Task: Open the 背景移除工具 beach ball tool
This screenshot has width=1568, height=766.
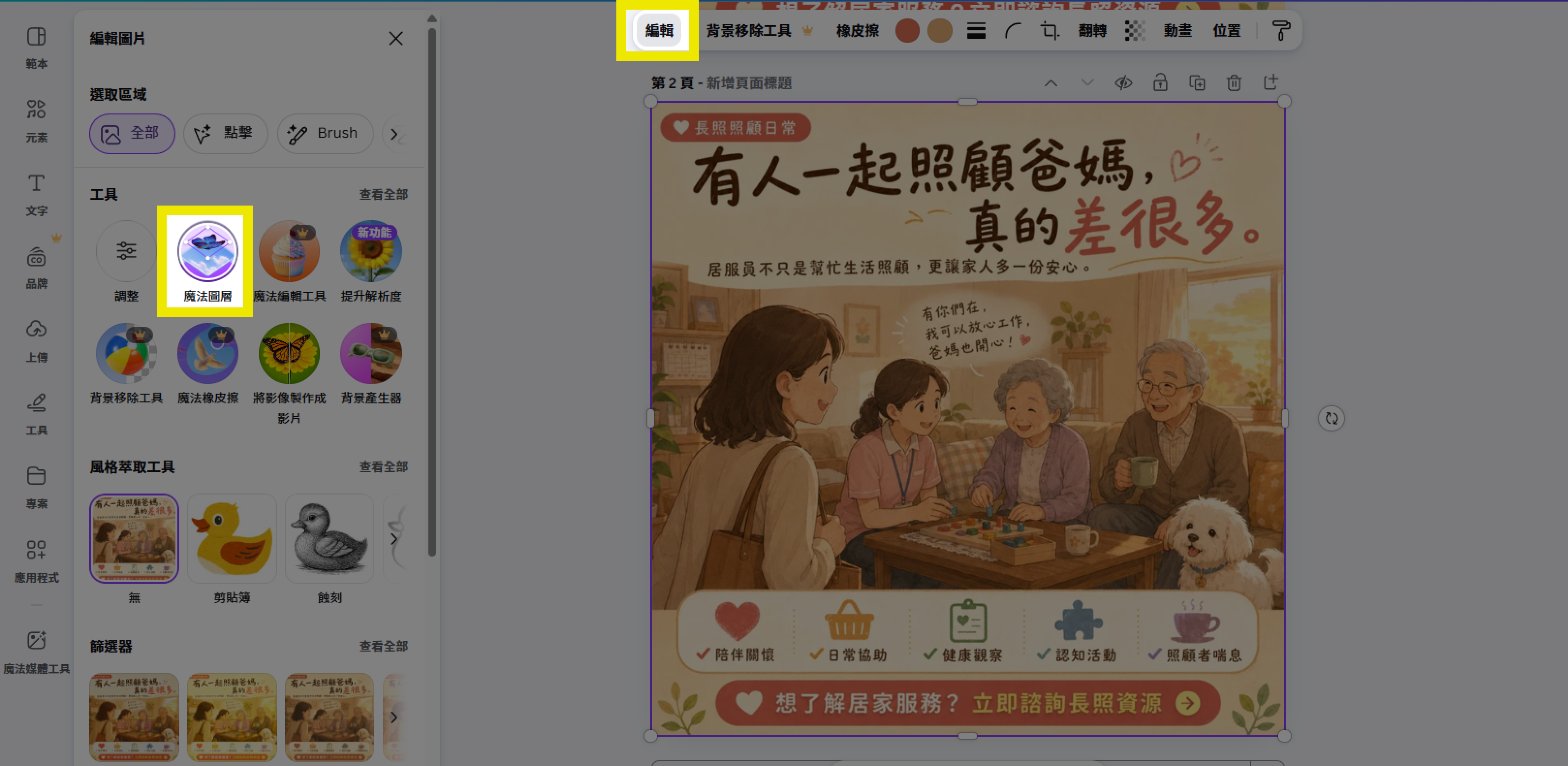Action: [x=126, y=364]
